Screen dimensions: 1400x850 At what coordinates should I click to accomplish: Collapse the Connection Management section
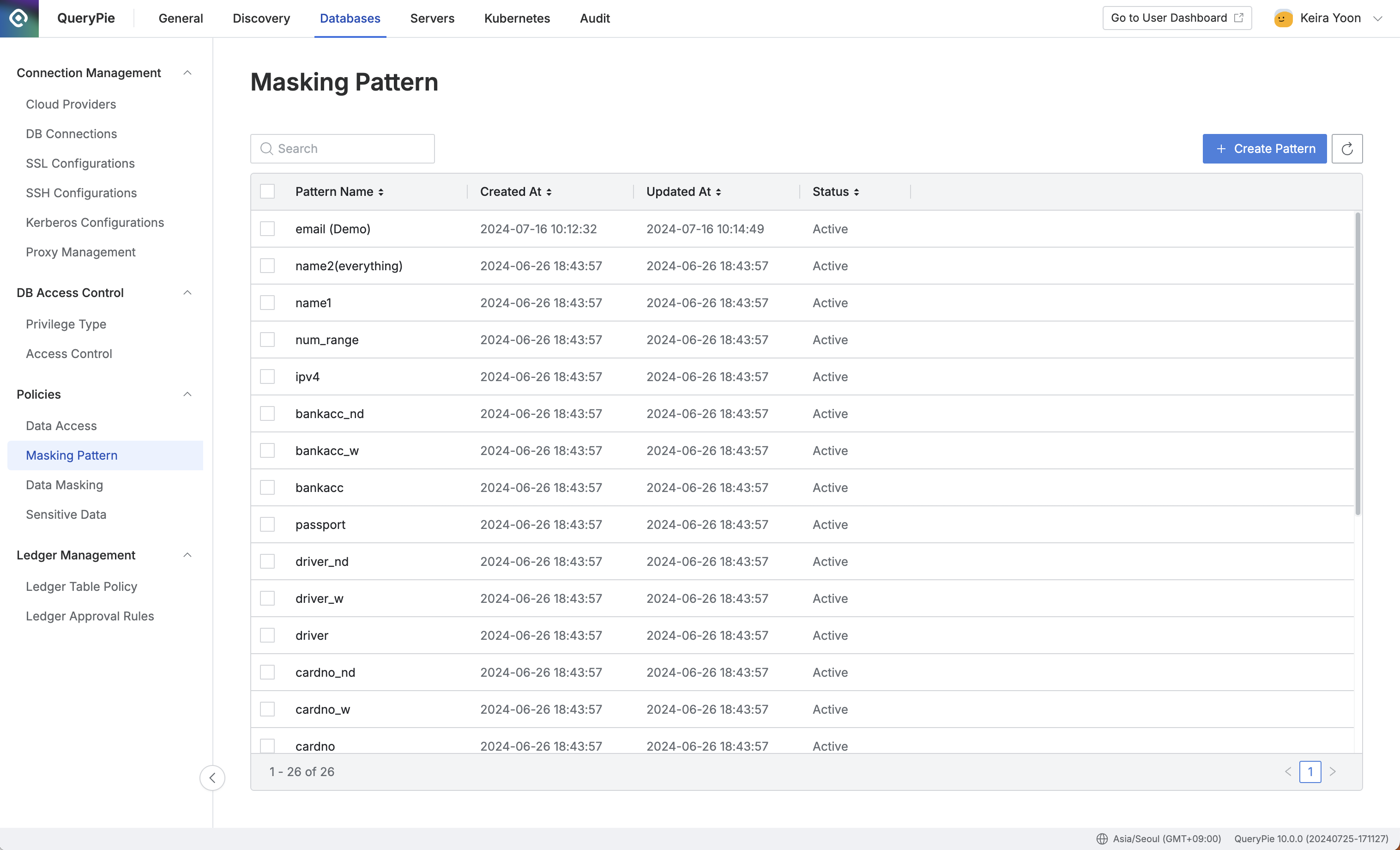click(187, 73)
